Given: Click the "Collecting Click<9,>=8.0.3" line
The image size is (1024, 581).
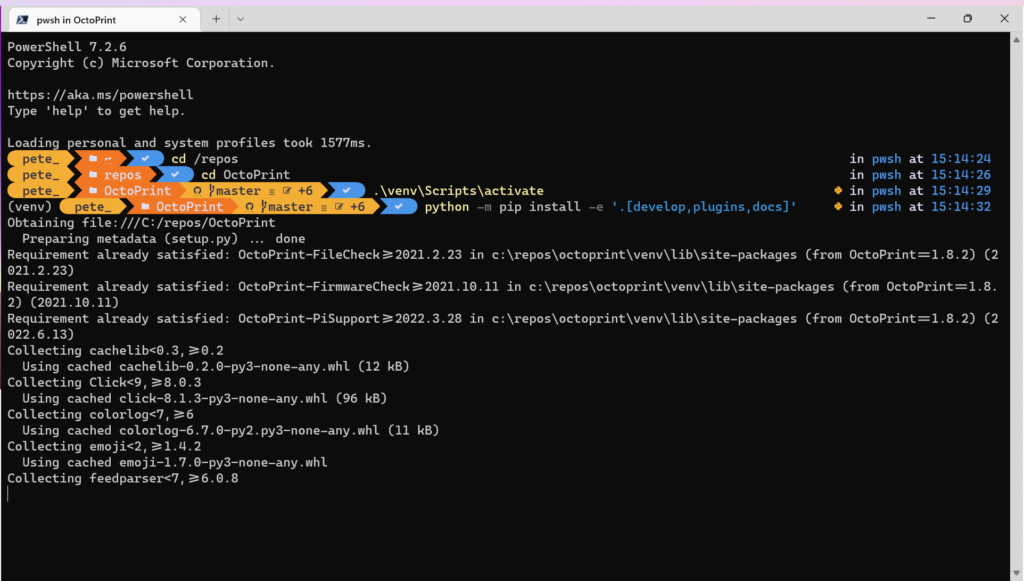Looking at the screenshot, I should click(104, 383).
